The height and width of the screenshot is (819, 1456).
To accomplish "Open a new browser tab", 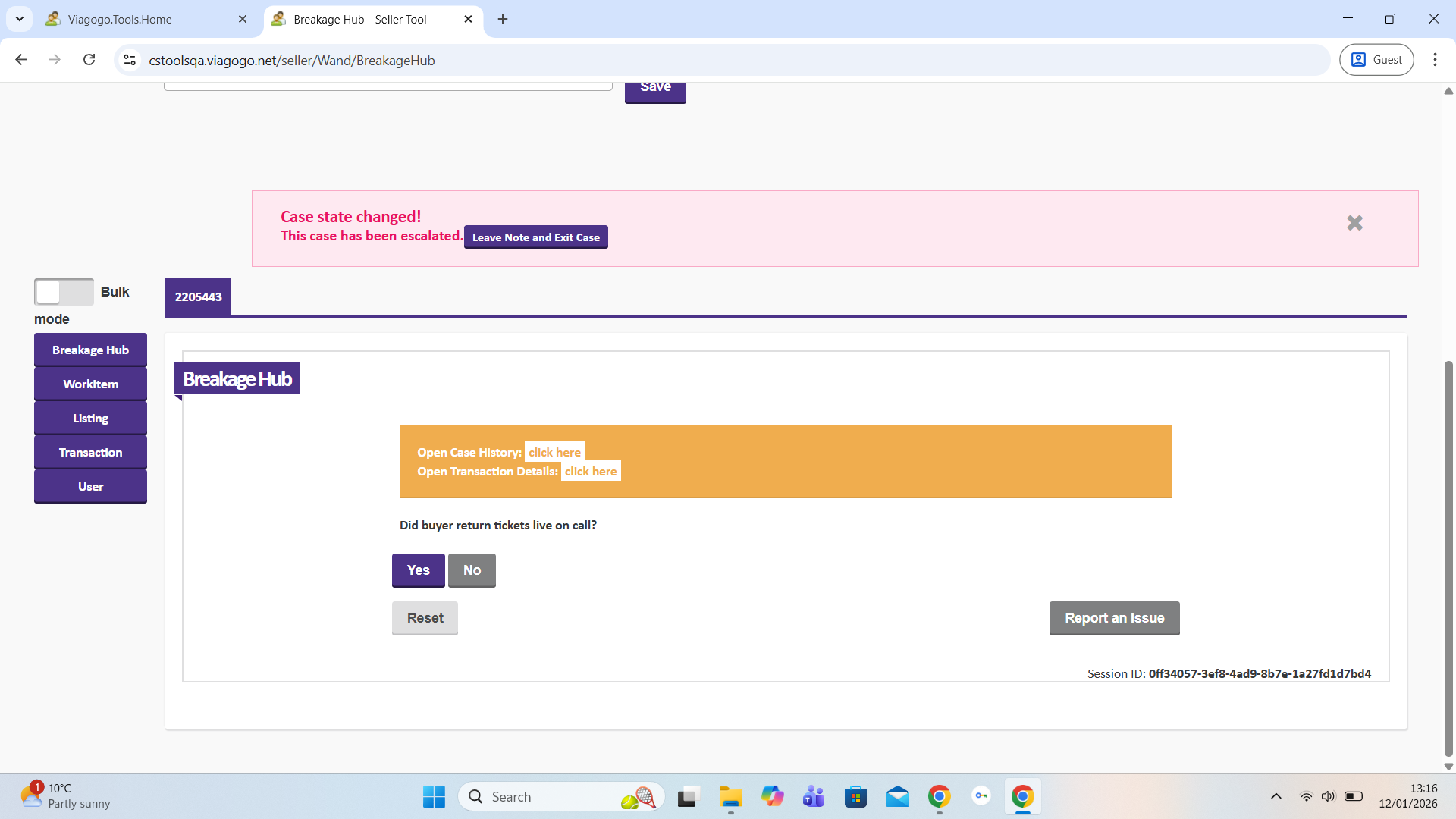I will [503, 19].
